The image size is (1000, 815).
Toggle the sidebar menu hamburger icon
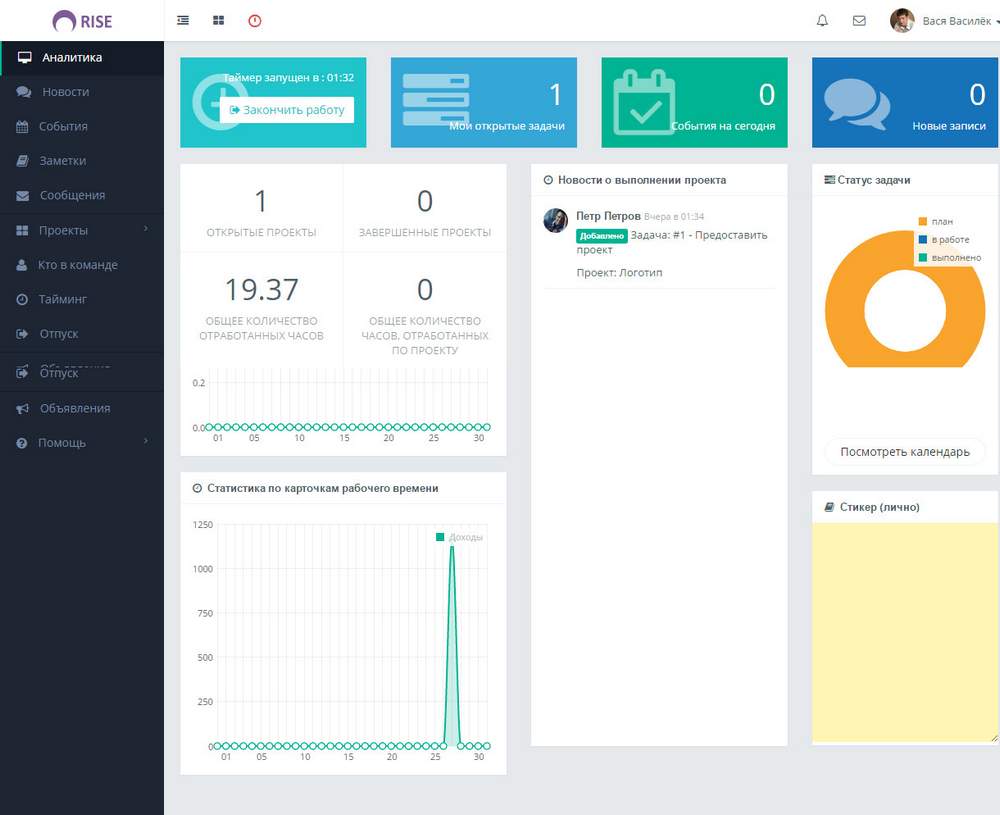(183, 20)
